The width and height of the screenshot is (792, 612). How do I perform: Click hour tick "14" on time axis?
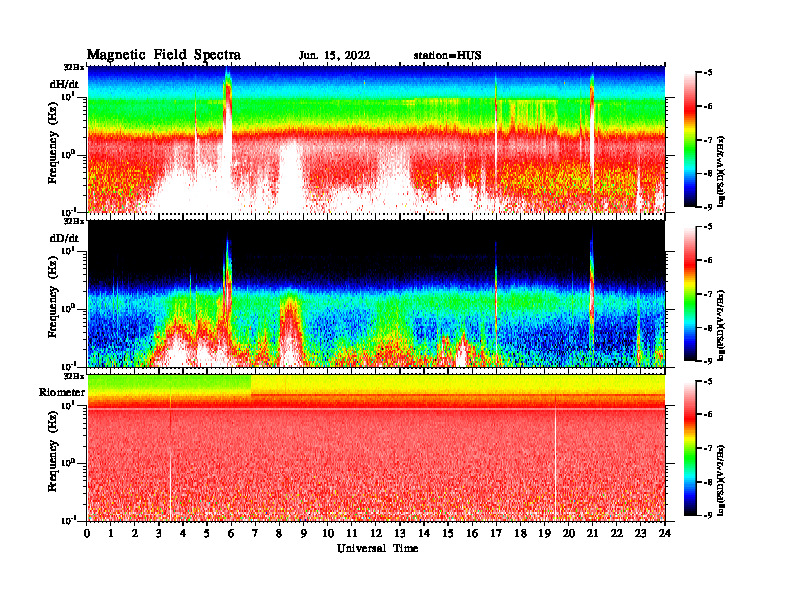click(x=424, y=534)
